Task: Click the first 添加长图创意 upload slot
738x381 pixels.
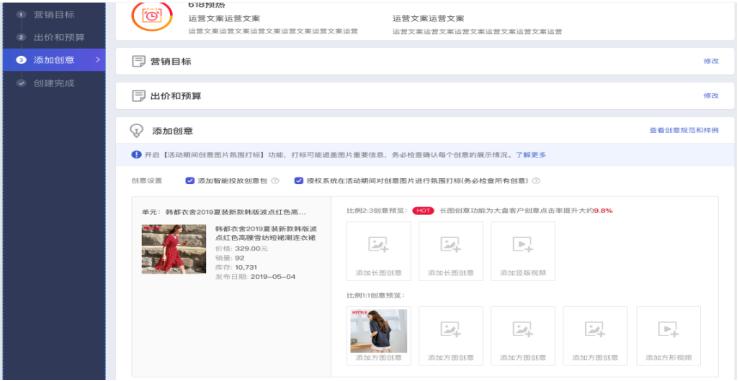Action: [x=378, y=251]
